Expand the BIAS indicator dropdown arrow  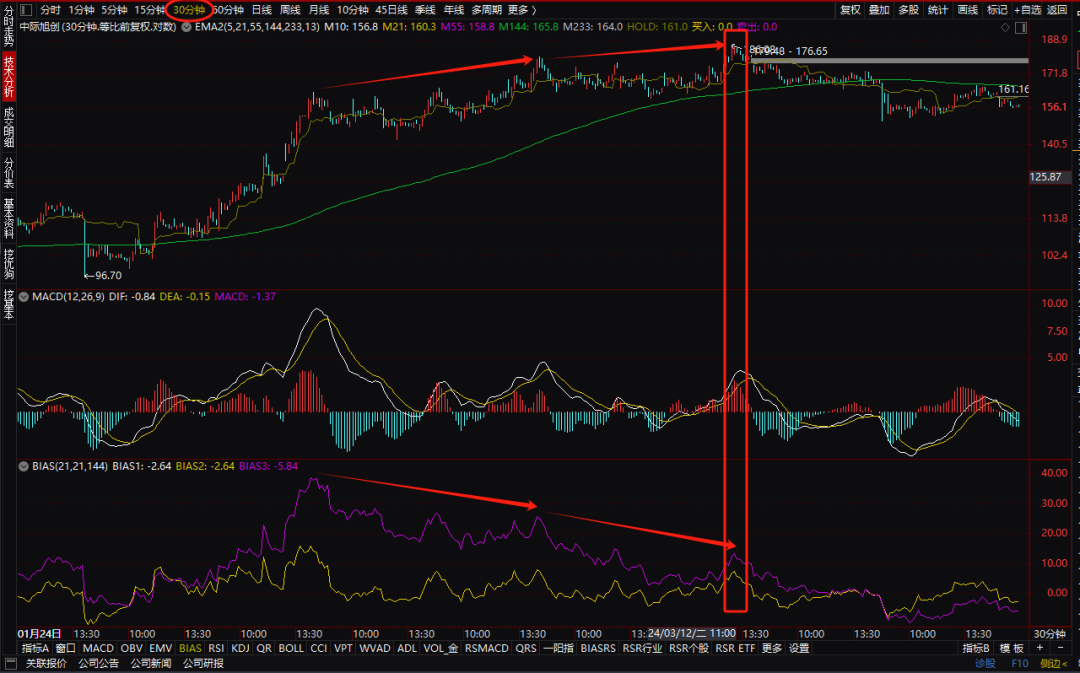tap(23, 466)
